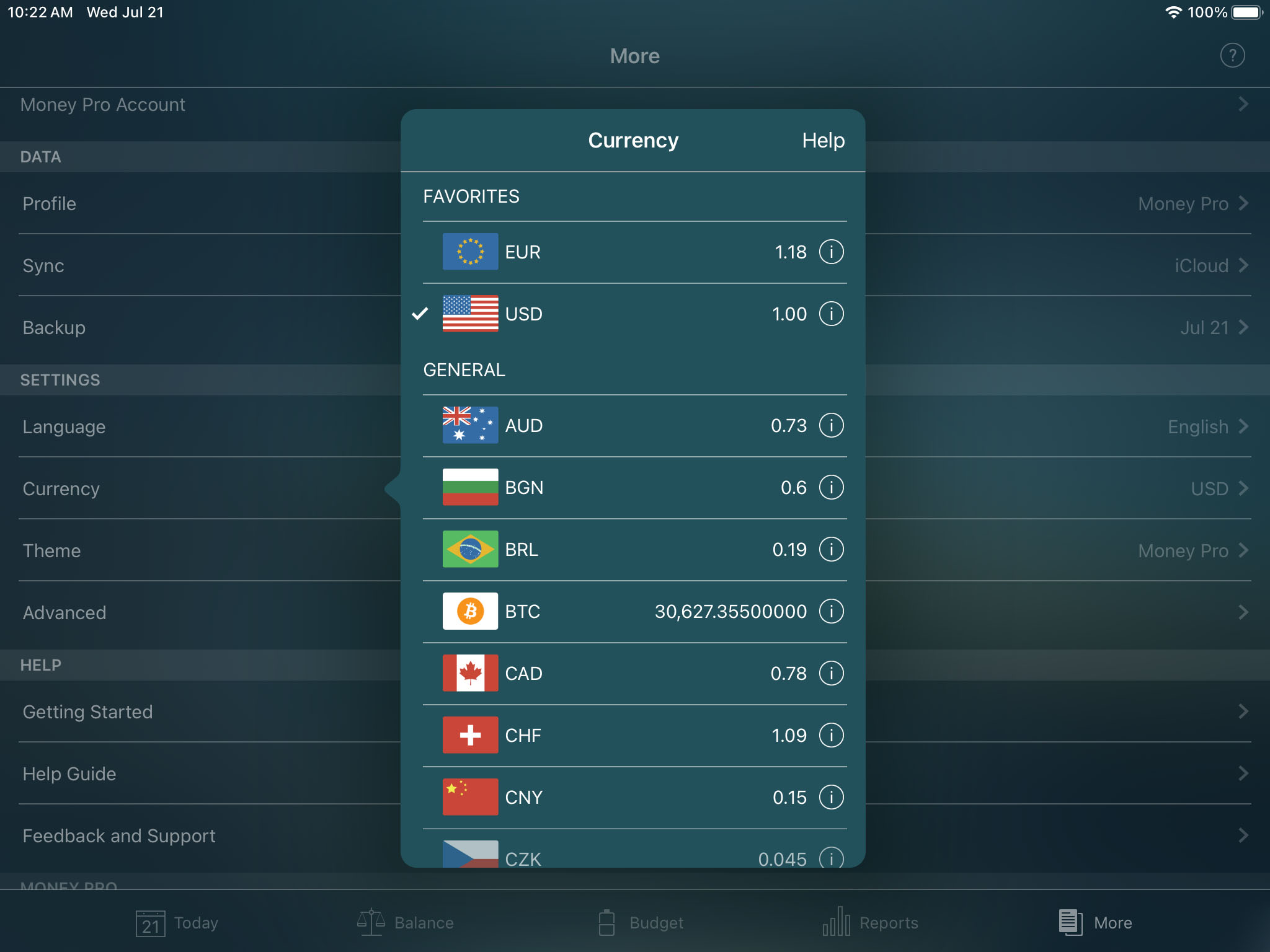Click the BTC currency info button
Screen dimensions: 1270x952
[833, 610]
